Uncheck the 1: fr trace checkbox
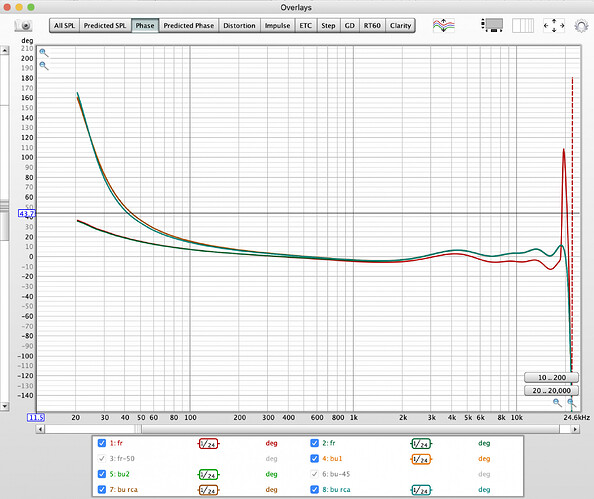 [x=102, y=443]
